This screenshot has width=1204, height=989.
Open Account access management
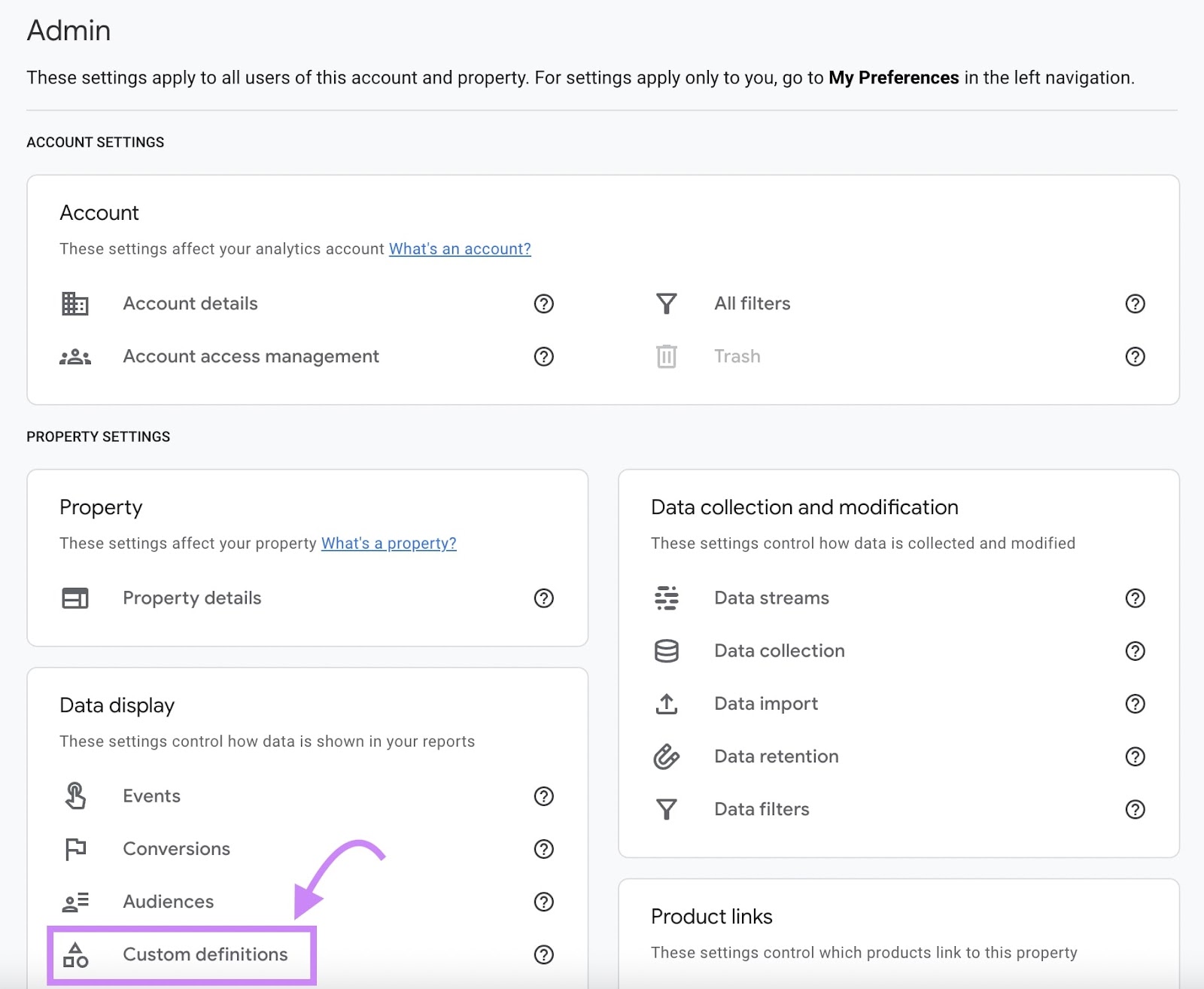[x=251, y=356]
